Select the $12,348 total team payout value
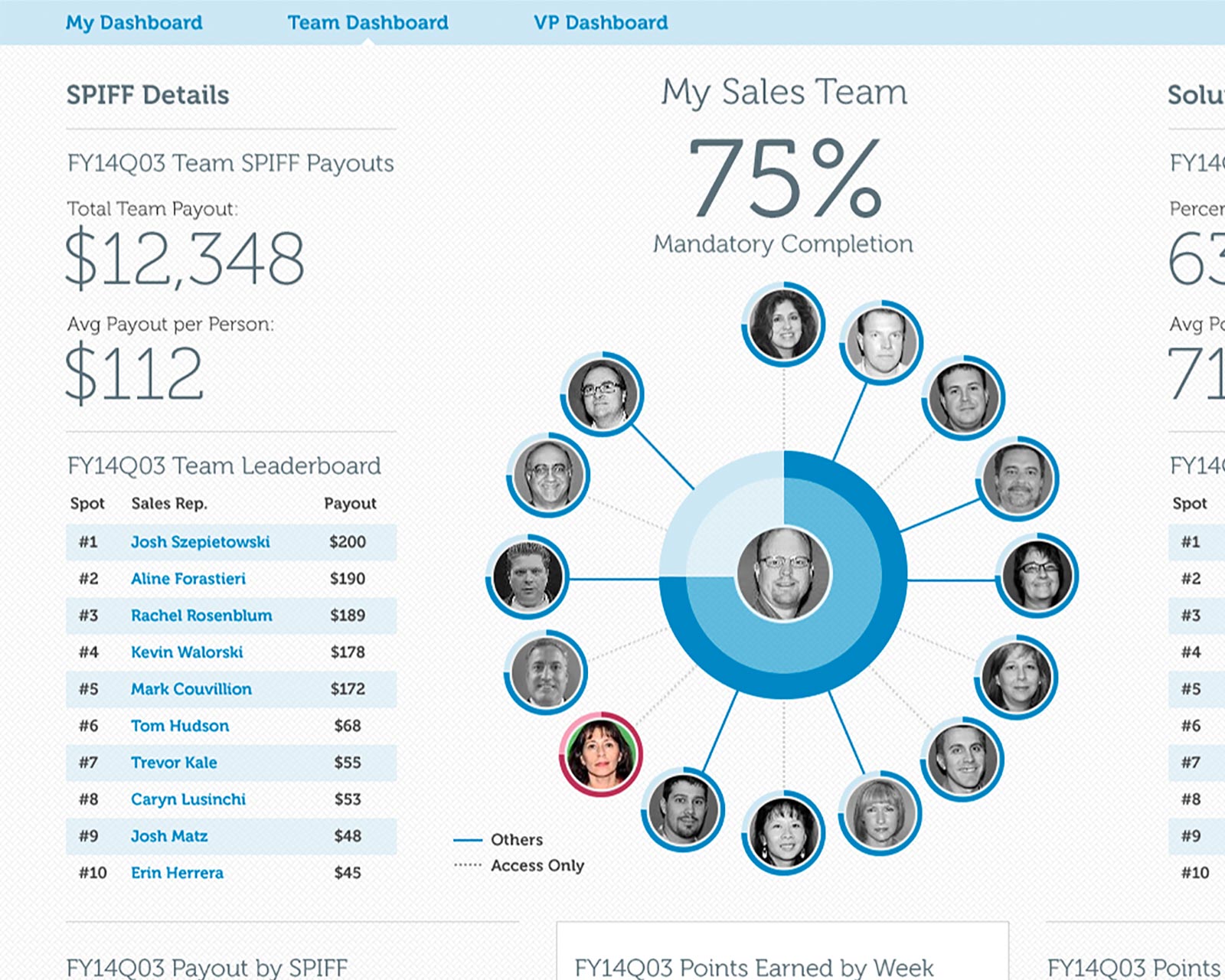Image resolution: width=1225 pixels, height=980 pixels. [x=185, y=259]
